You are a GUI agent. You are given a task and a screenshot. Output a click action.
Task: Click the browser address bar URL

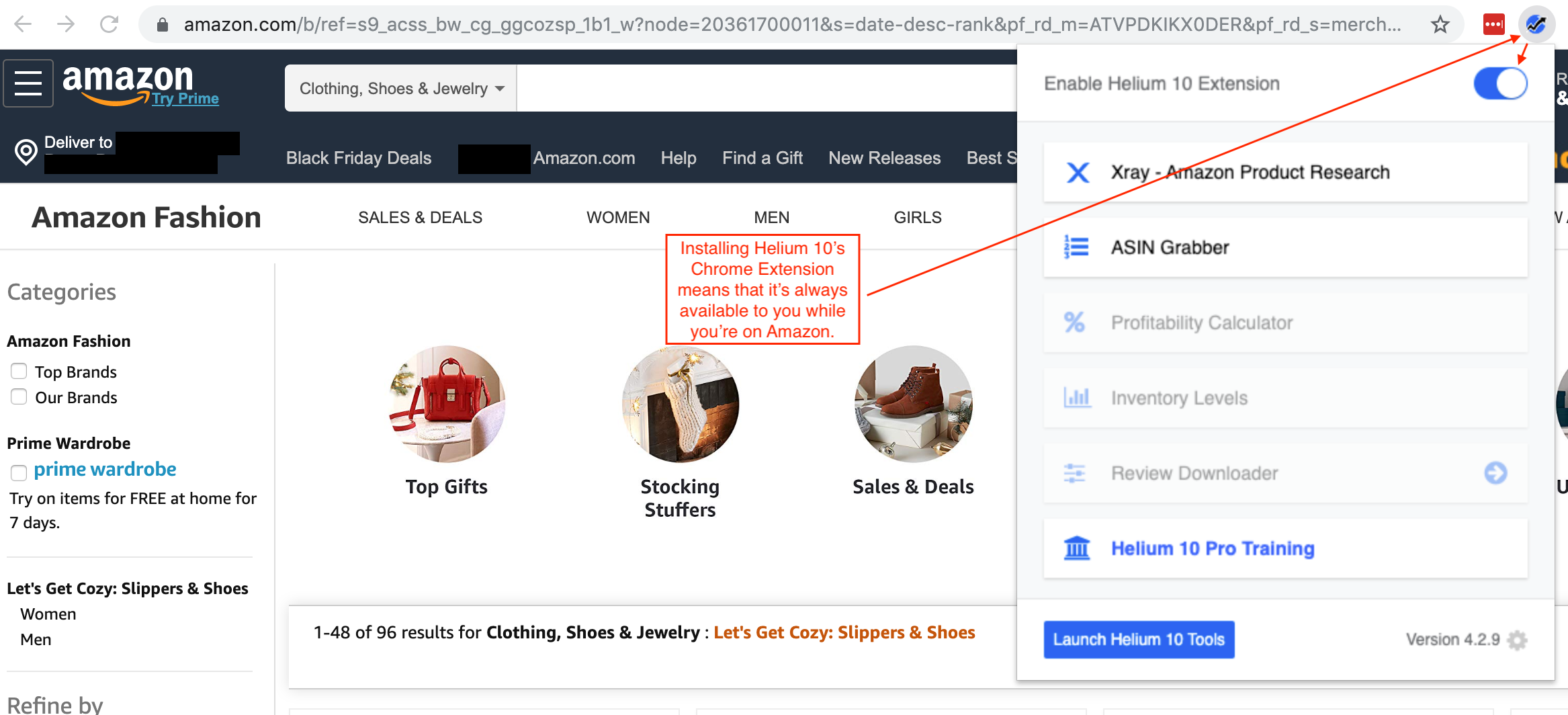pos(793,25)
